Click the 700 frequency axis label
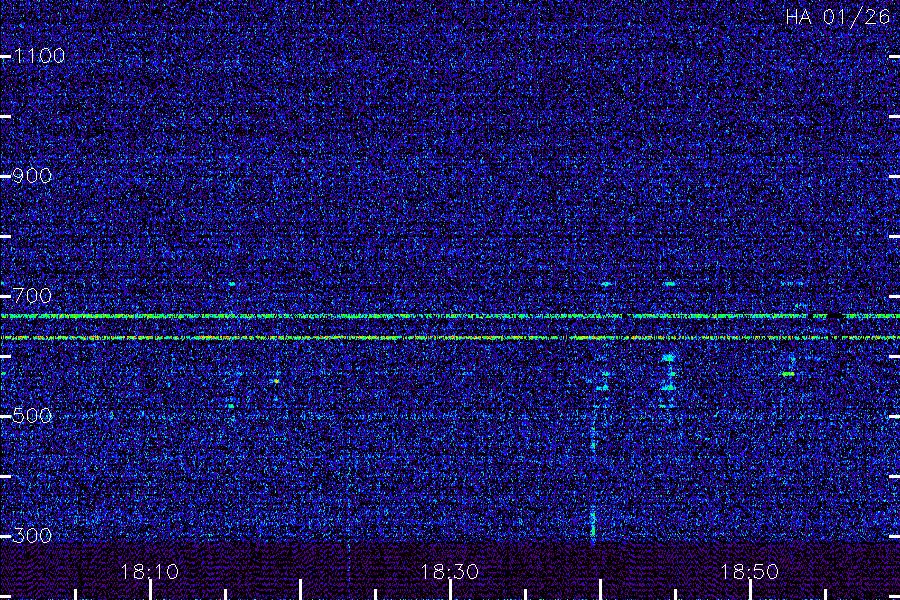The width and height of the screenshot is (900, 600). coord(32,296)
